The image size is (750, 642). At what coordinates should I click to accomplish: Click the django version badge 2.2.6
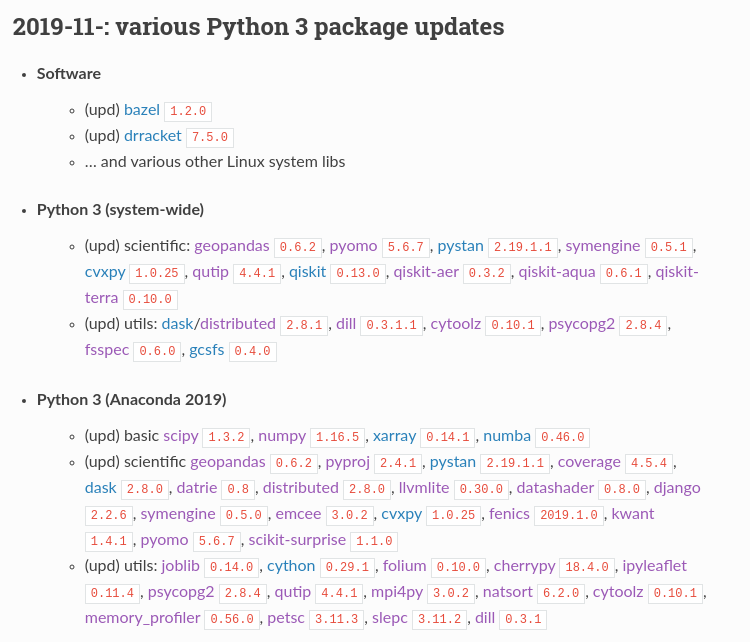(109, 515)
